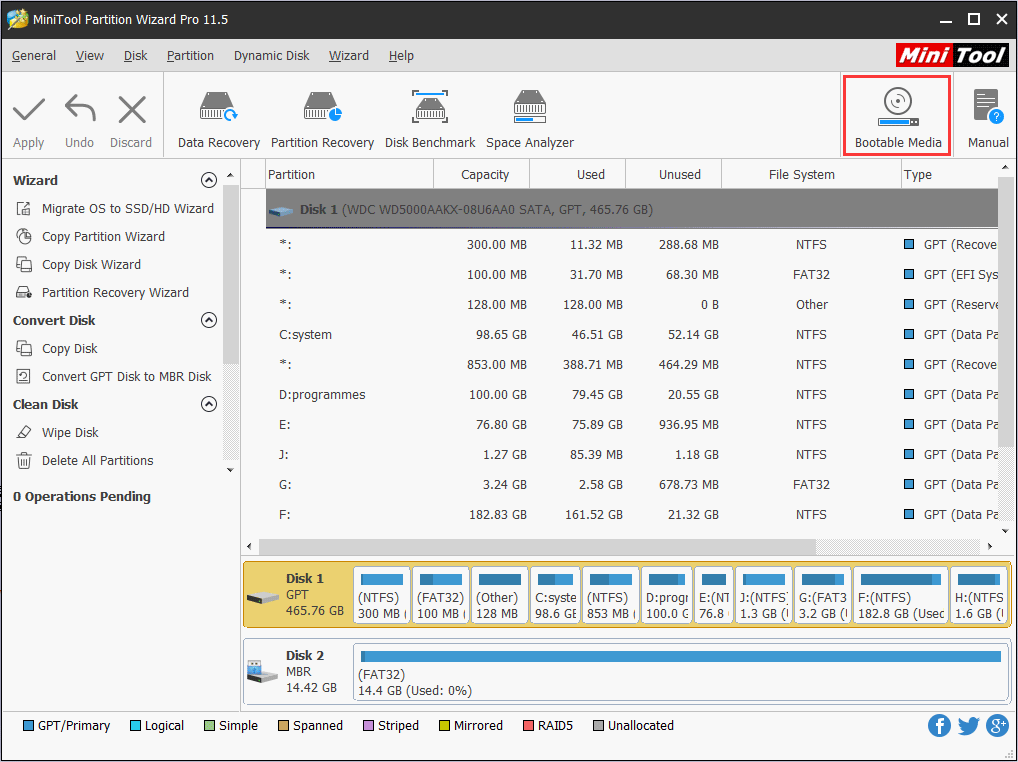Click the Wipe Disk eraser icon
This screenshot has height=762, width=1018.
pyautogui.click(x=24, y=432)
